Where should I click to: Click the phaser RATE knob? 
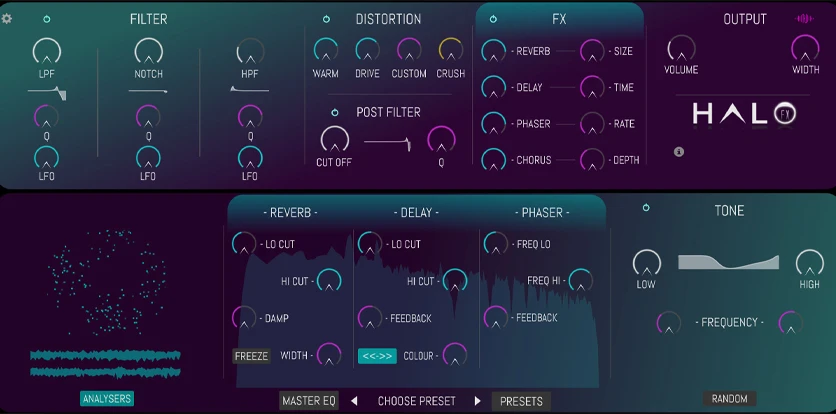point(592,124)
